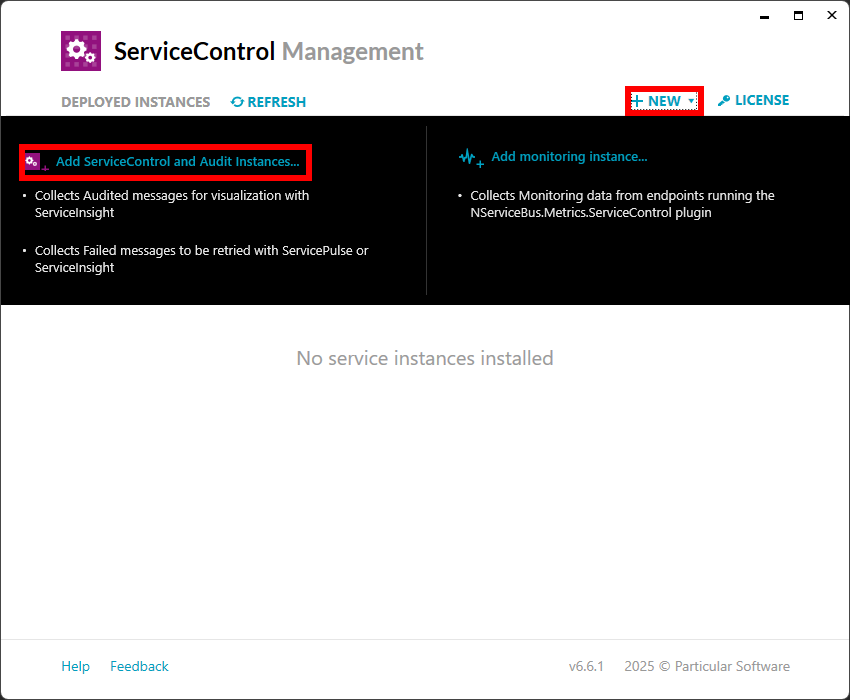The width and height of the screenshot is (850, 700).
Task: Click the Collects Monitoring data description
Action: (622, 204)
